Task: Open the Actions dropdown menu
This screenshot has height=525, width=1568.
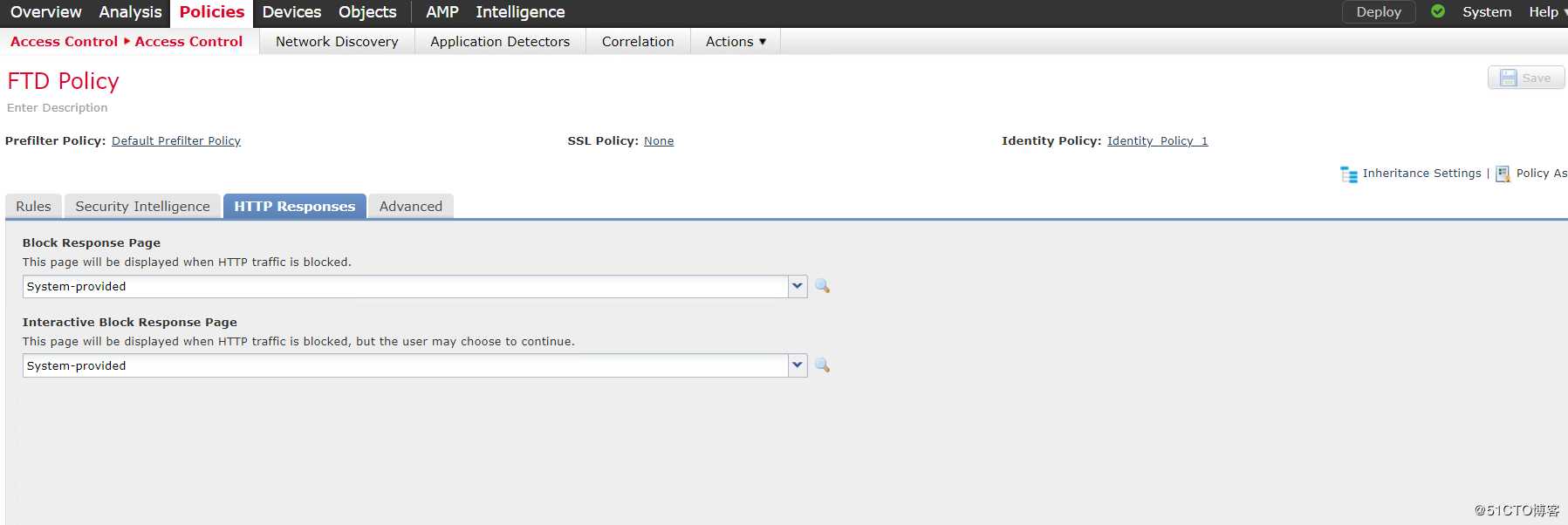Action: click(736, 42)
